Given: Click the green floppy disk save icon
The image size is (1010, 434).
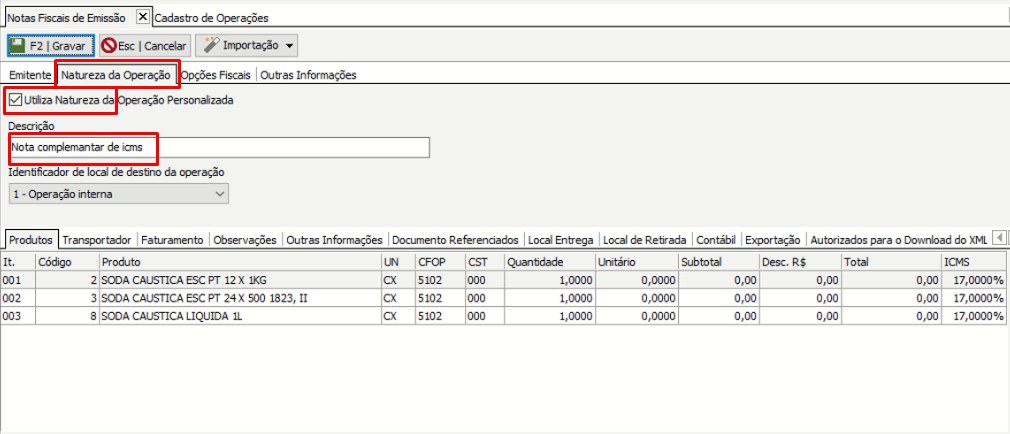Looking at the screenshot, I should pos(18,46).
